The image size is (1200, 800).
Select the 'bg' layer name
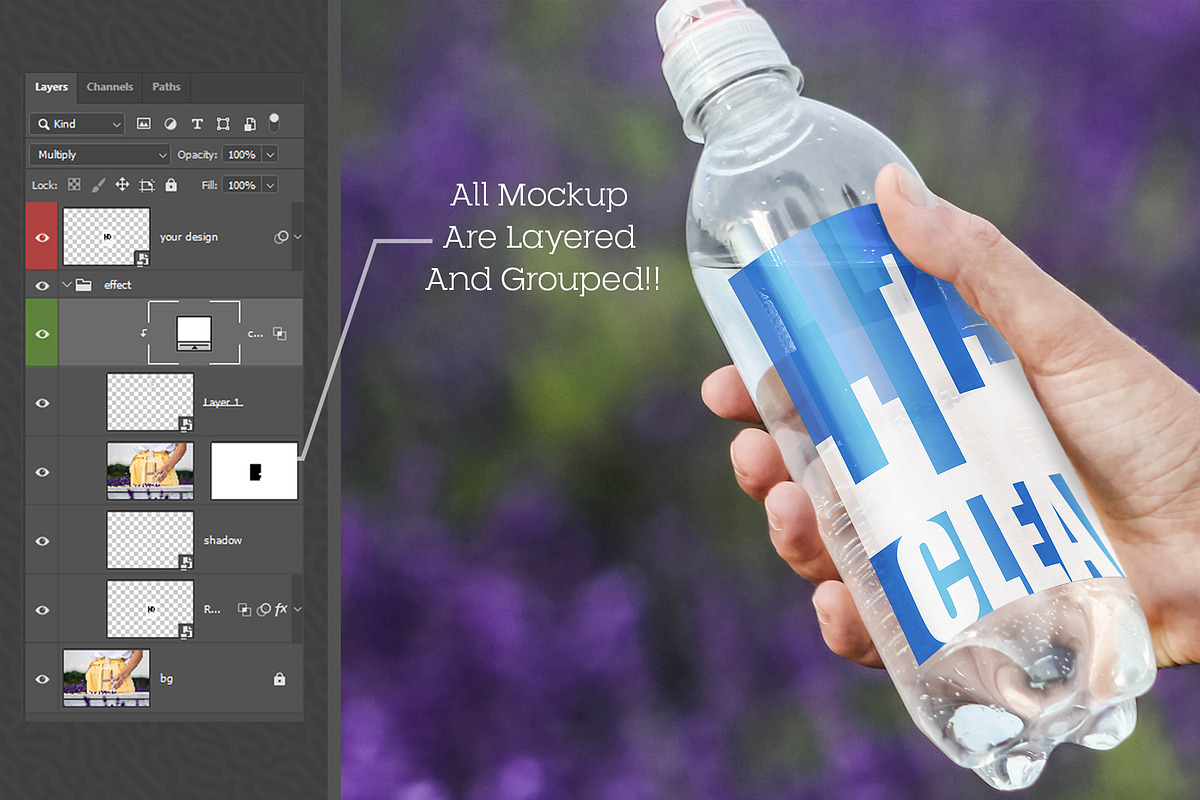tap(166, 678)
